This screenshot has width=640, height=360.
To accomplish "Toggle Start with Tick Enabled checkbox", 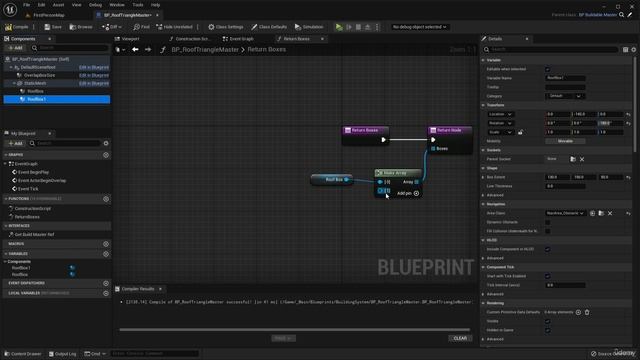I will coord(548,276).
